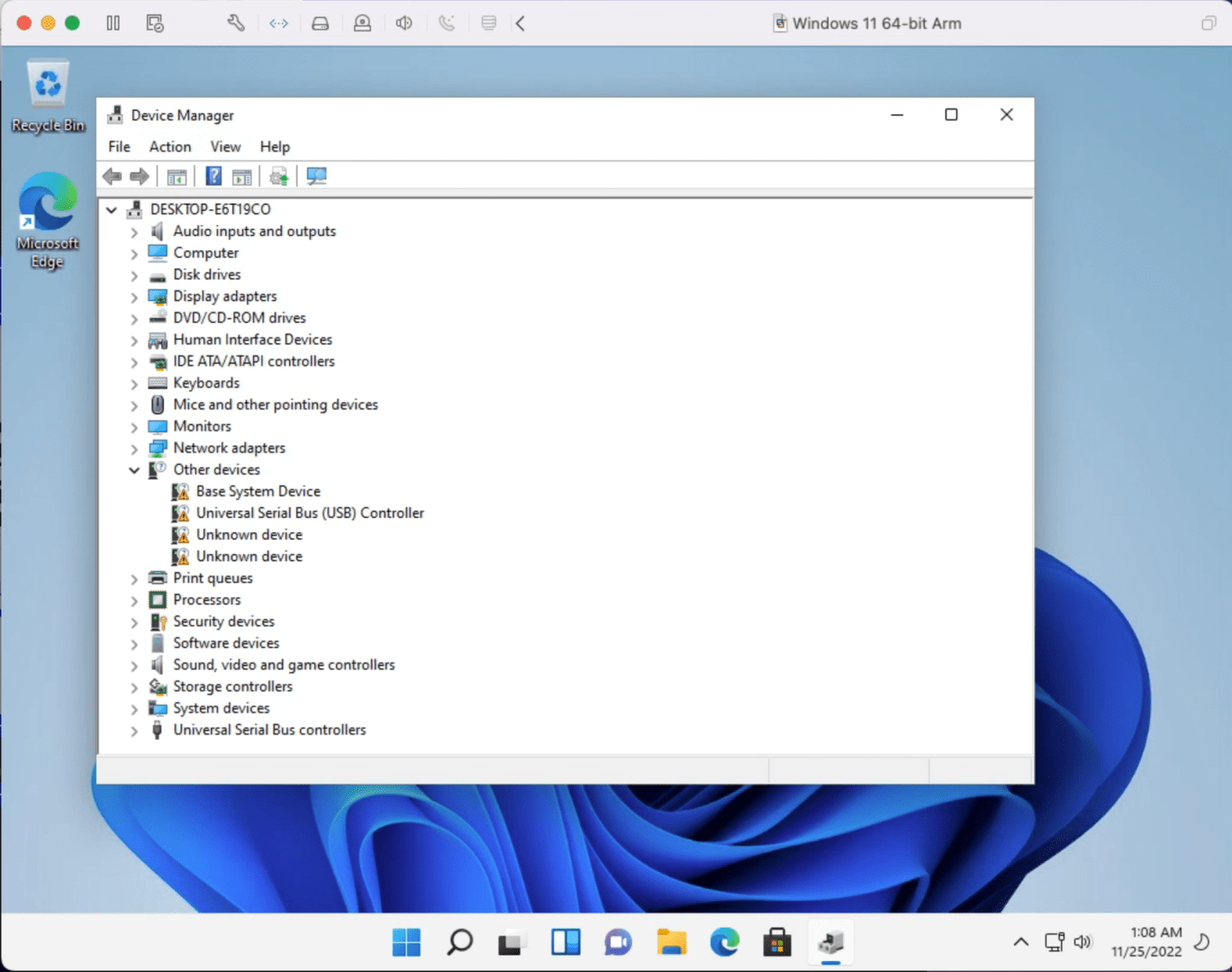Open File Explorer from the taskbar
Viewport: 1232px width, 972px height.
671,942
